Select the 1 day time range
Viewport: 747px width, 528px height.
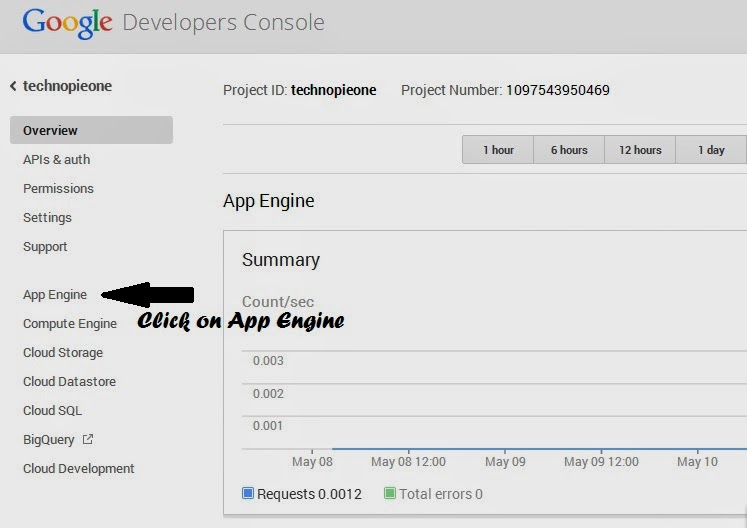711,150
